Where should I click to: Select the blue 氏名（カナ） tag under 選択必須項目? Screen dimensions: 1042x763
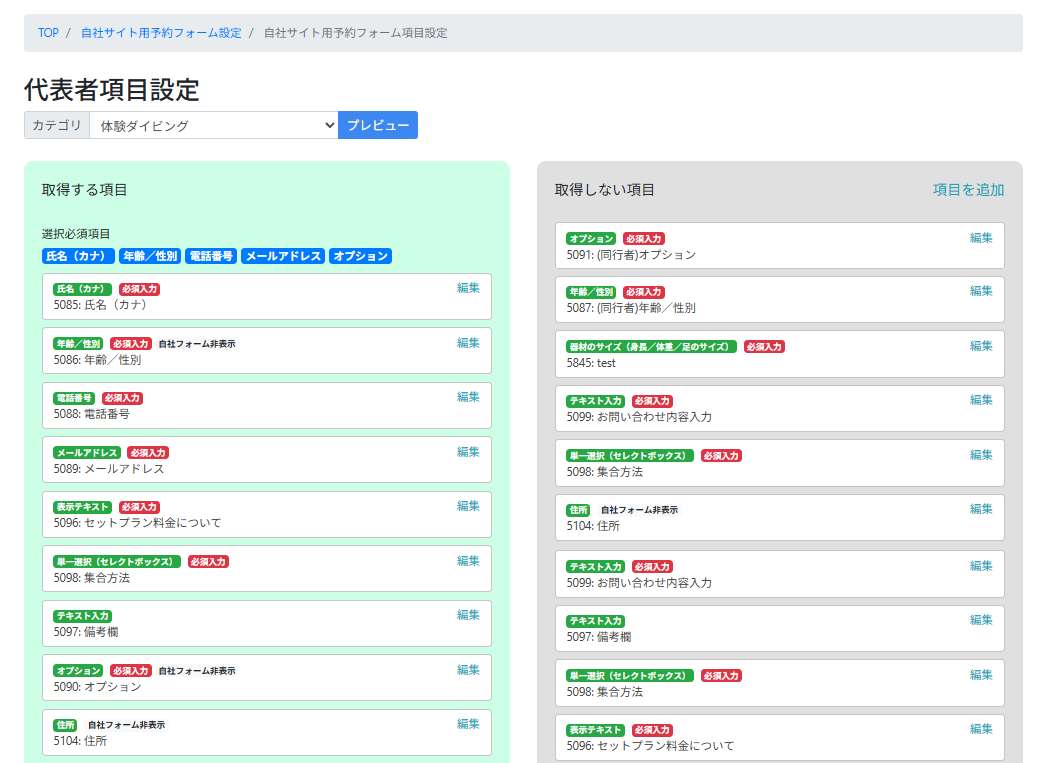pos(79,256)
